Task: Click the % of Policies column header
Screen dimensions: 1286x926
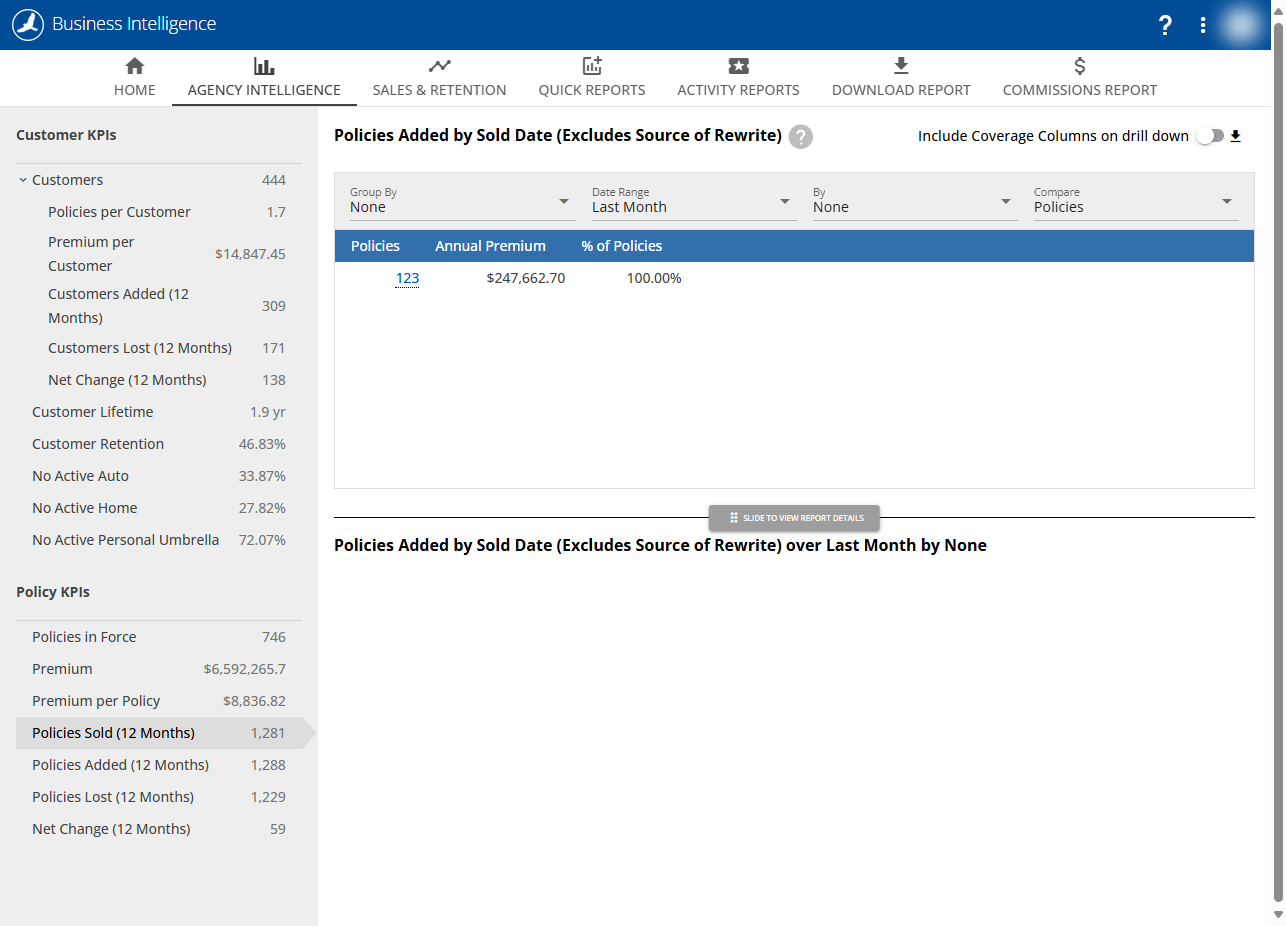Action: point(622,246)
